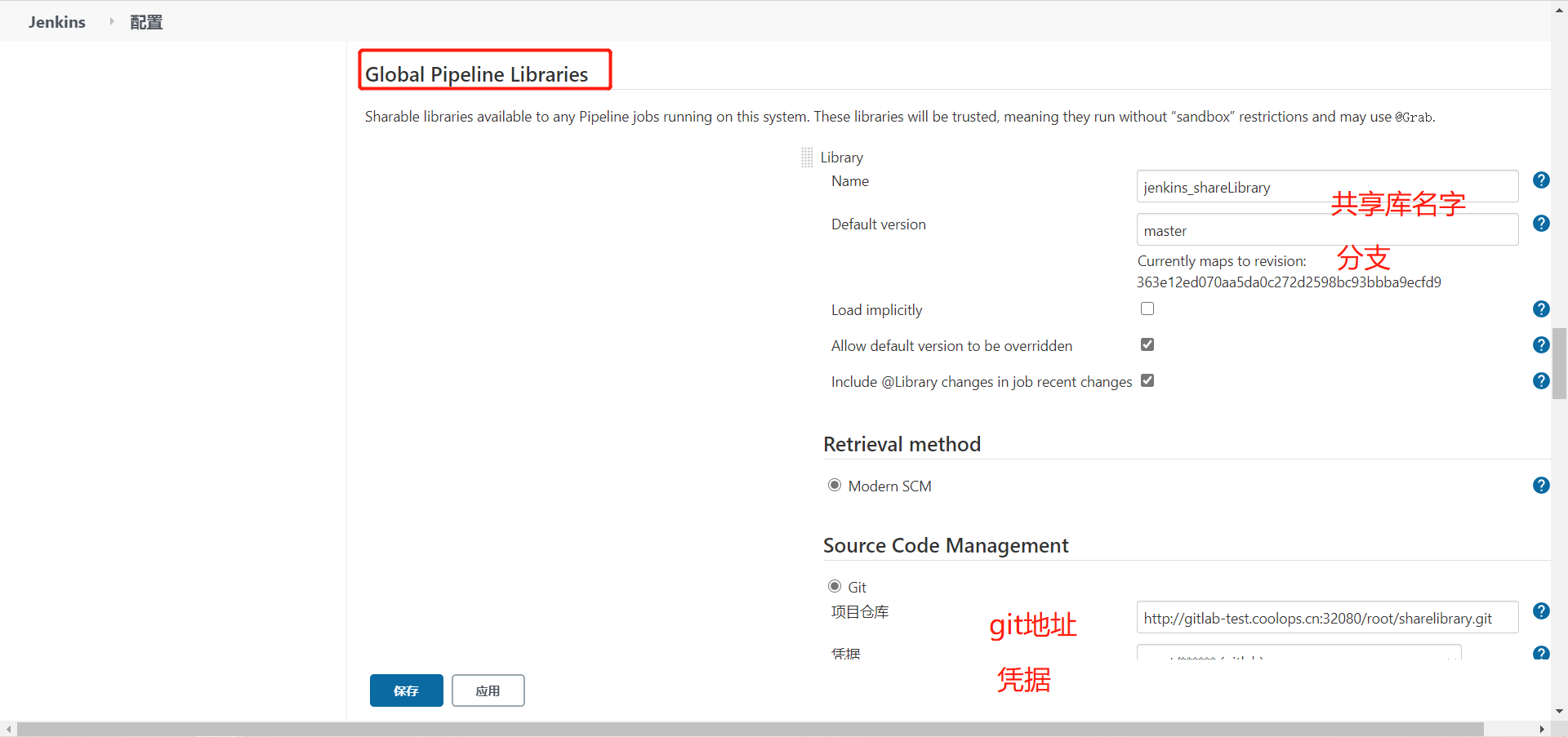The width and height of the screenshot is (1568, 737).
Task: Click the 项目仓库 label
Action: click(x=860, y=612)
